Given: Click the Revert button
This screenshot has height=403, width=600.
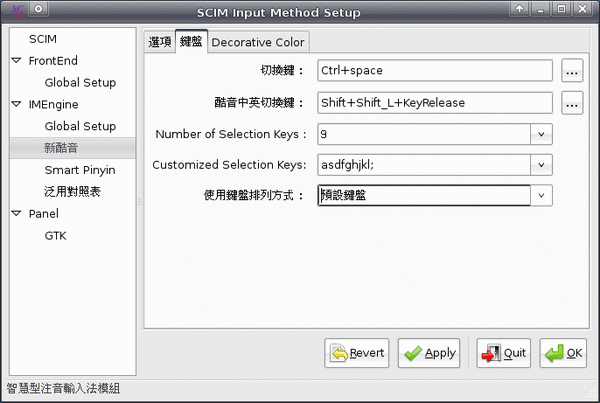Looking at the screenshot, I should (x=357, y=353).
